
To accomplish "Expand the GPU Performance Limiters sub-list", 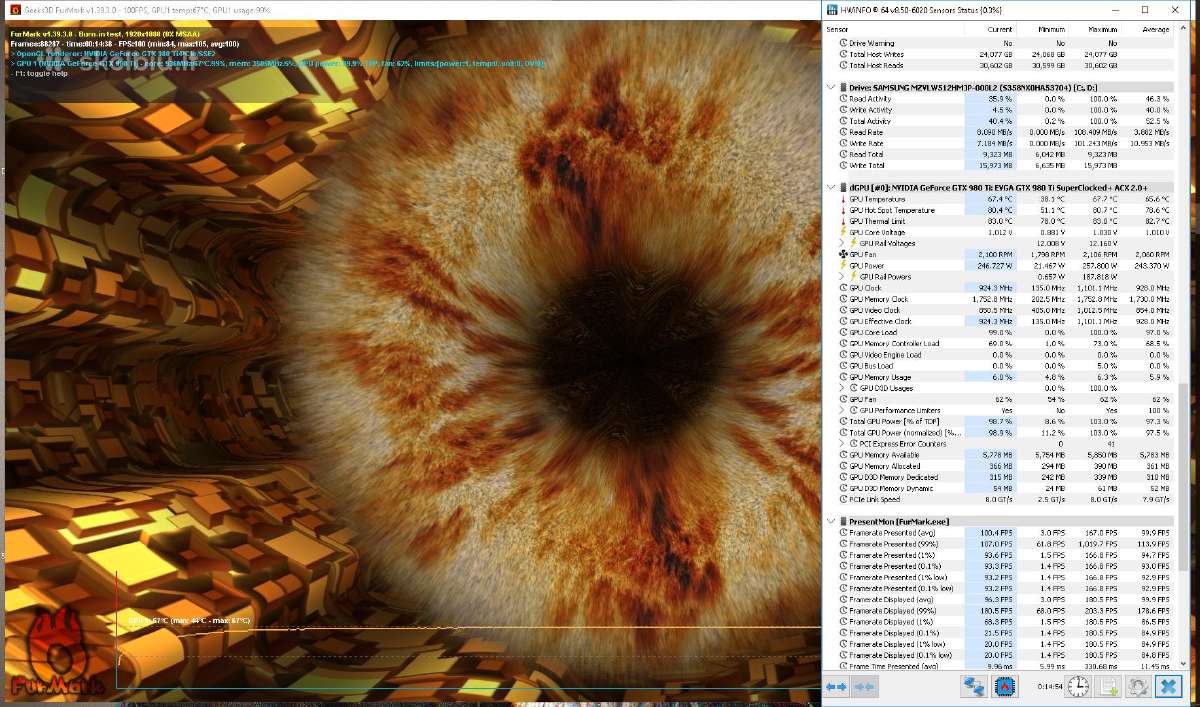I will 842,410.
